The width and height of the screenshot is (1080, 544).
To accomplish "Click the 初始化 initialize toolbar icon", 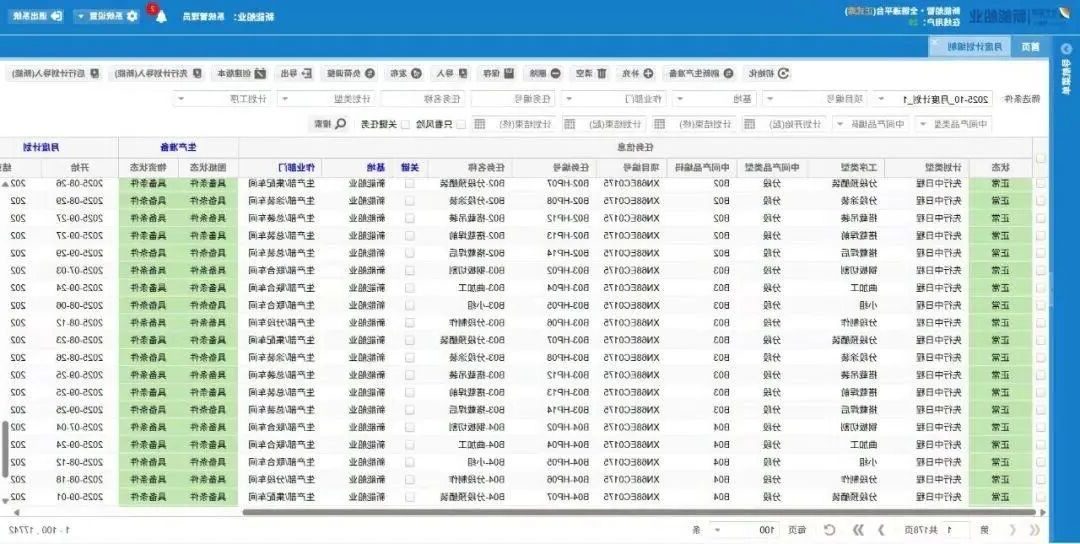I will 783,73.
